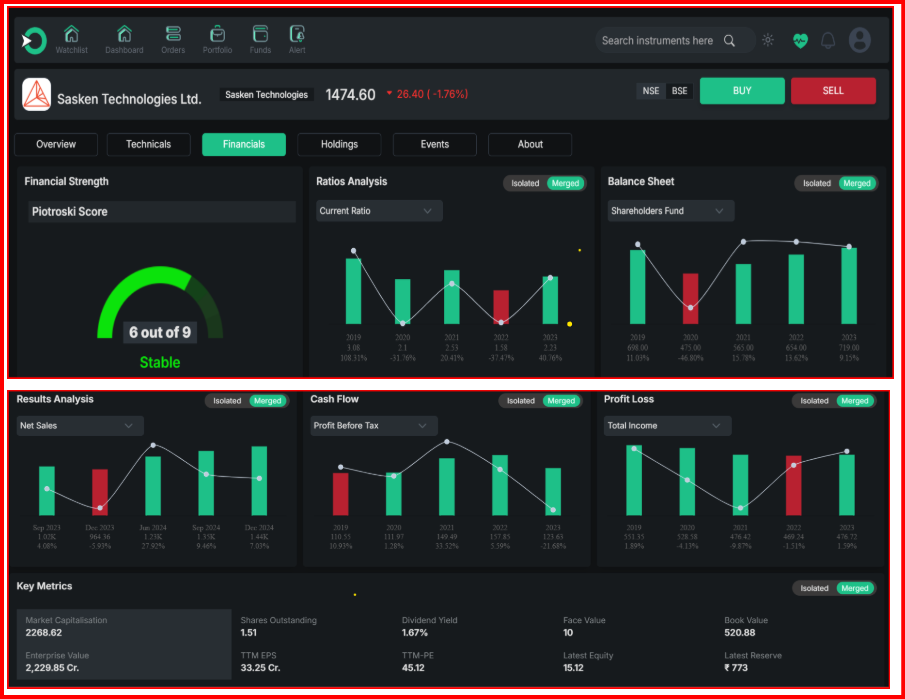Click the Enterprise Value 2,229.85 Cr. value
Image resolution: width=905 pixels, height=699 pixels.
click(53, 668)
